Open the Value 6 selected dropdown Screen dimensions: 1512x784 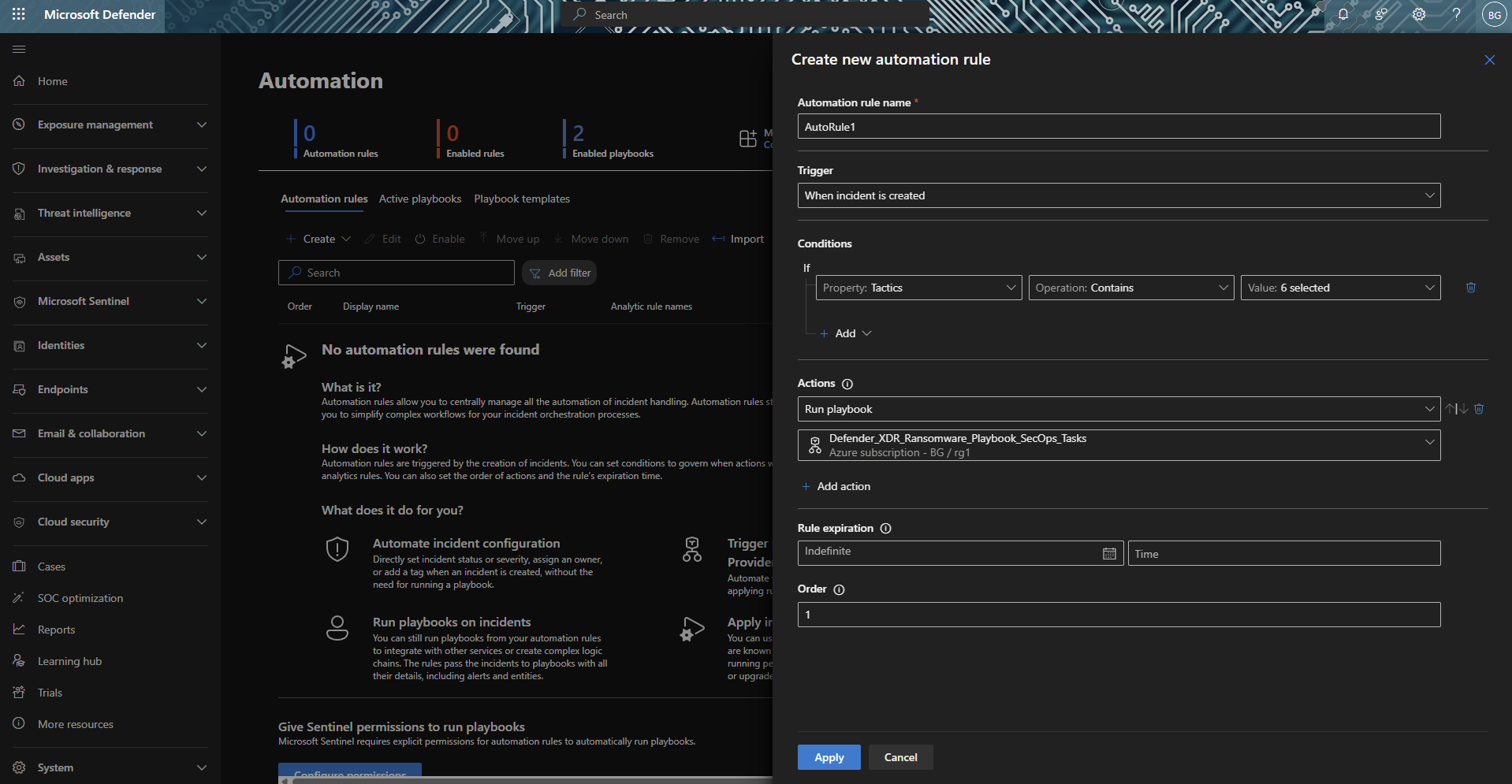(1340, 288)
